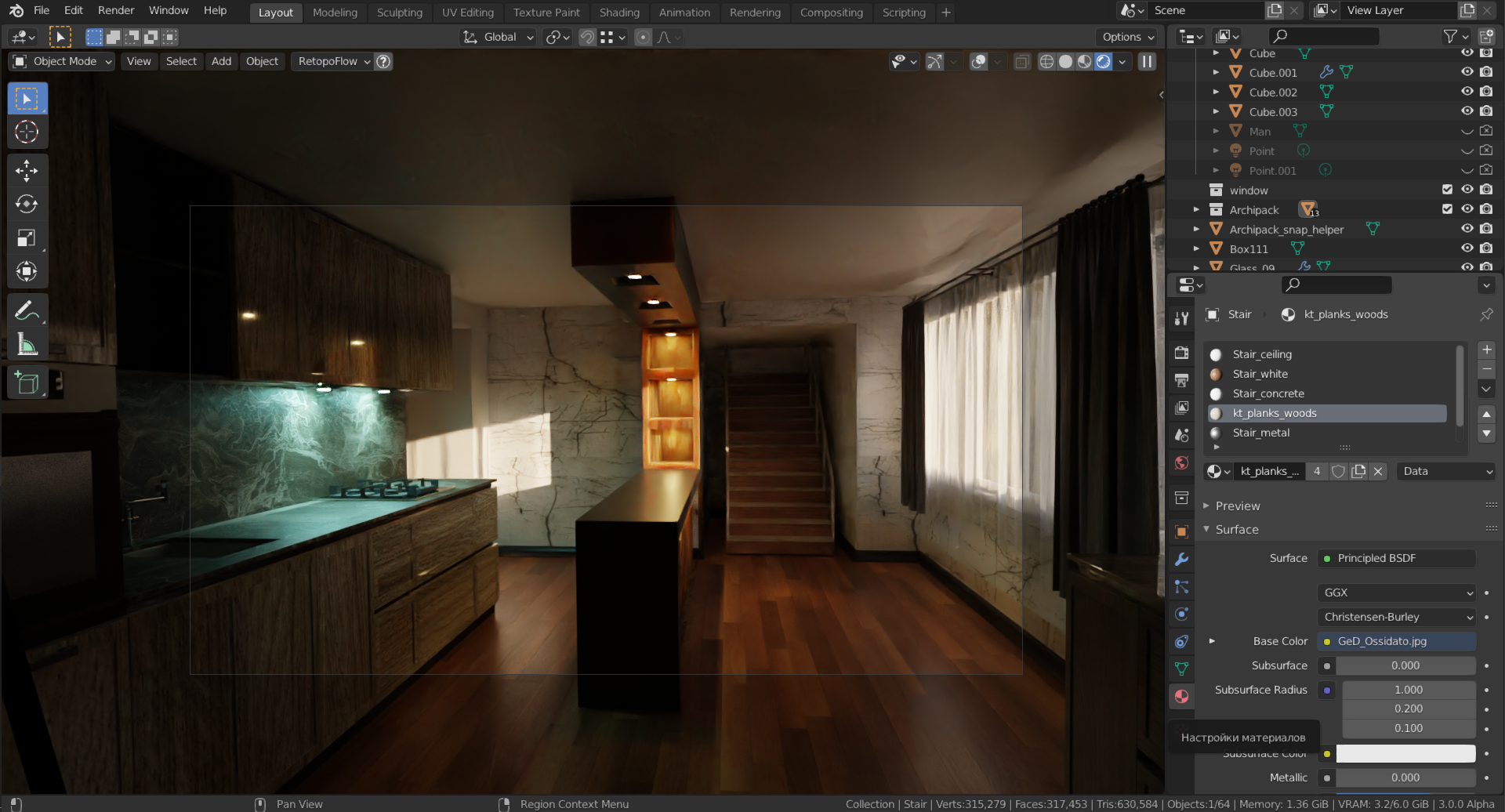Hide Cube.002 in viewport
Screen dimensions: 1505x812
pyautogui.click(x=1467, y=92)
